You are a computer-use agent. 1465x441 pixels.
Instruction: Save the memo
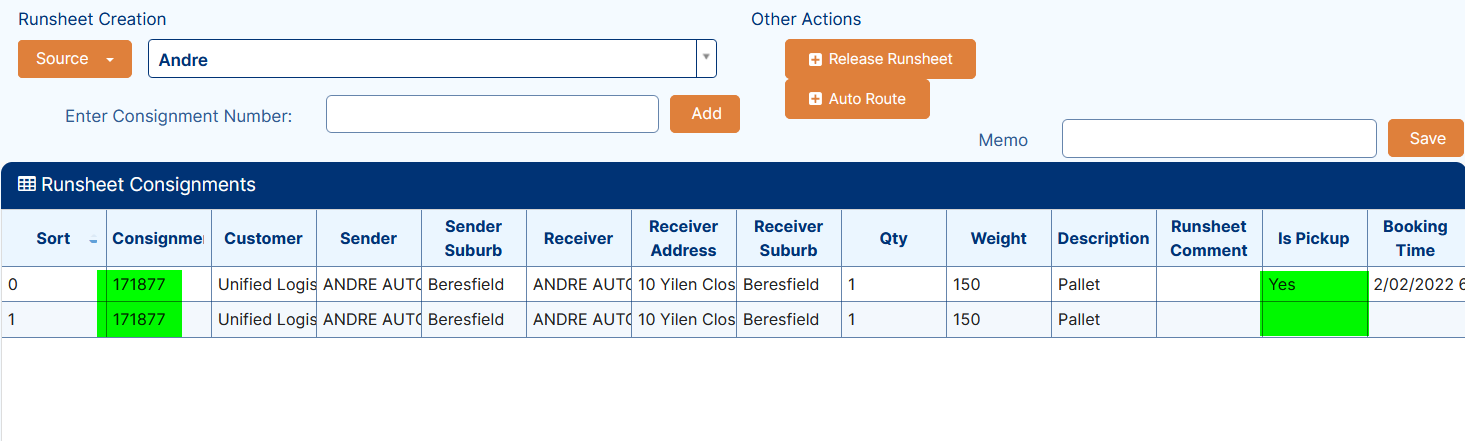(x=1426, y=139)
